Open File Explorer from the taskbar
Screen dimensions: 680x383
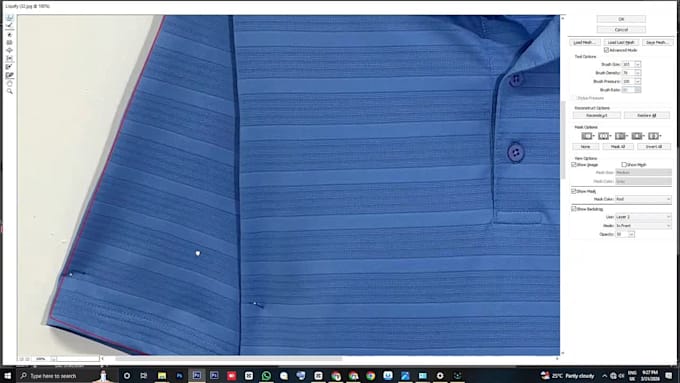tap(162, 376)
